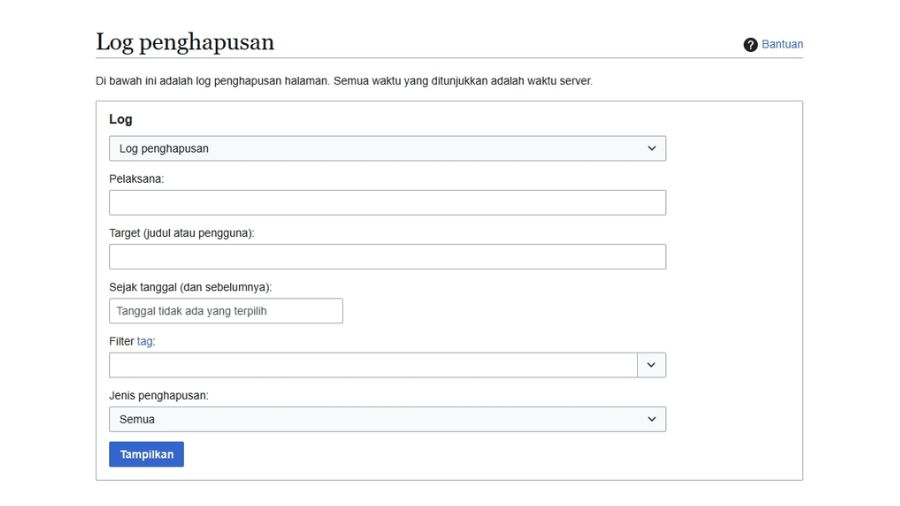Focus the Pelaksana text field

coord(387,203)
